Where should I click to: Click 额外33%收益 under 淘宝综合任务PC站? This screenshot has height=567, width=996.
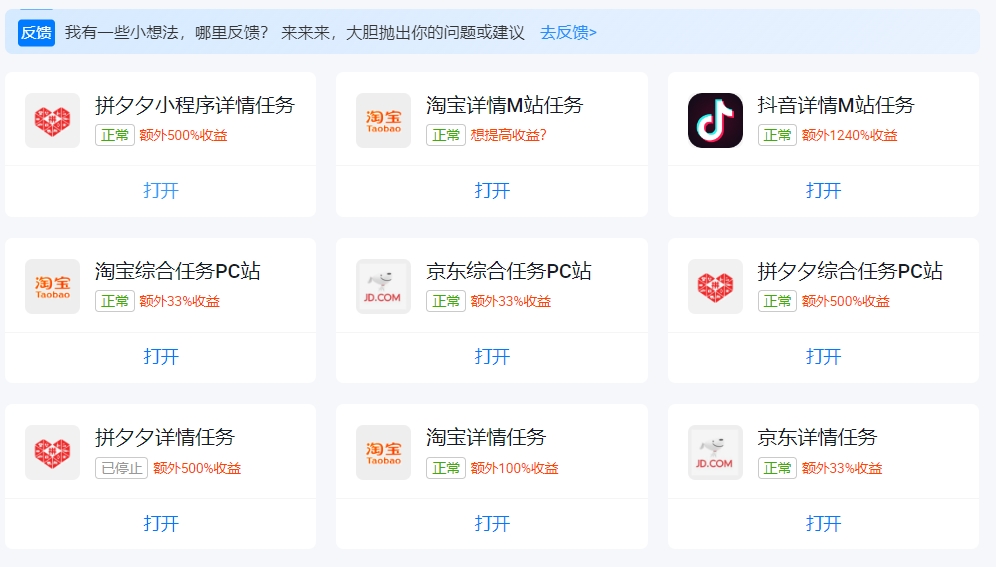point(179,301)
